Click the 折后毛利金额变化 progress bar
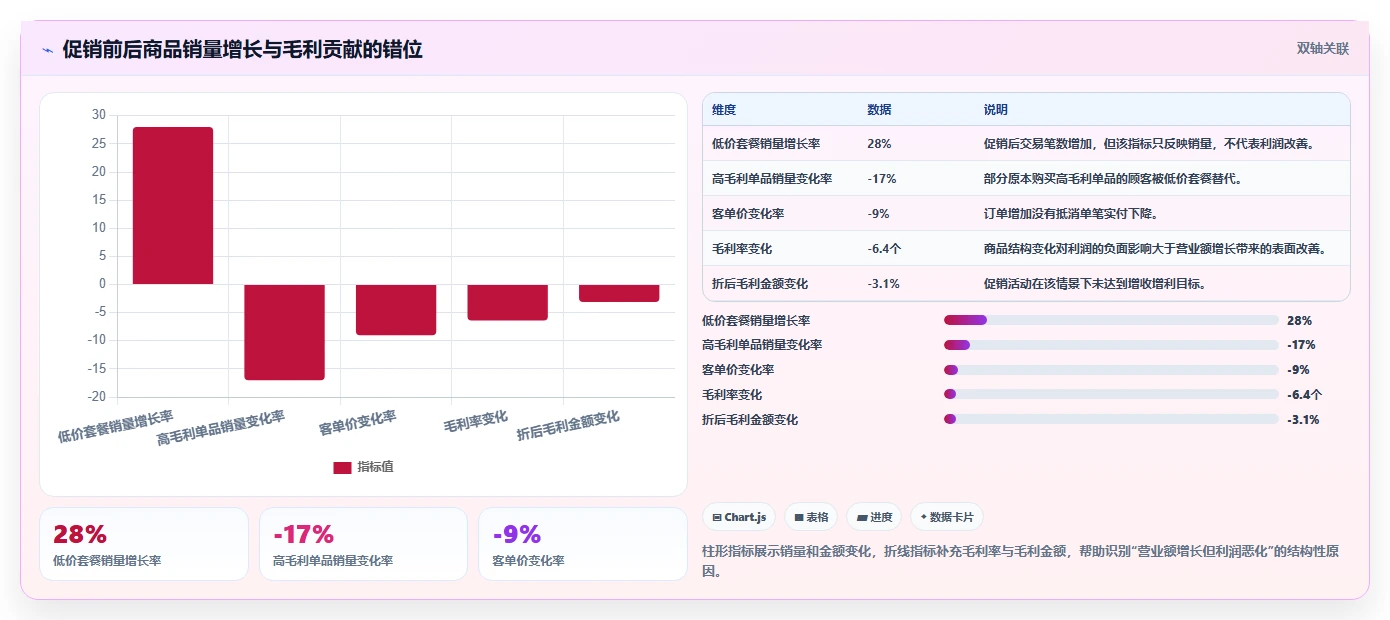The width and height of the screenshot is (1390, 620). [1111, 419]
